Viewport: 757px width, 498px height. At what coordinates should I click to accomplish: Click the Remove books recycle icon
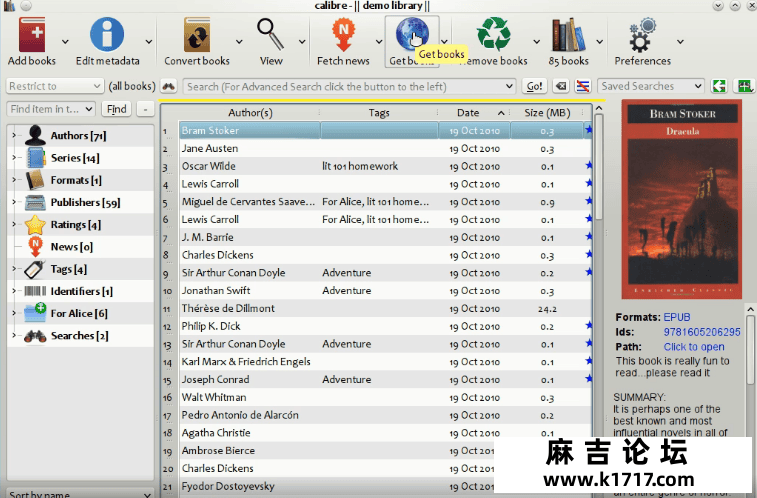point(493,35)
